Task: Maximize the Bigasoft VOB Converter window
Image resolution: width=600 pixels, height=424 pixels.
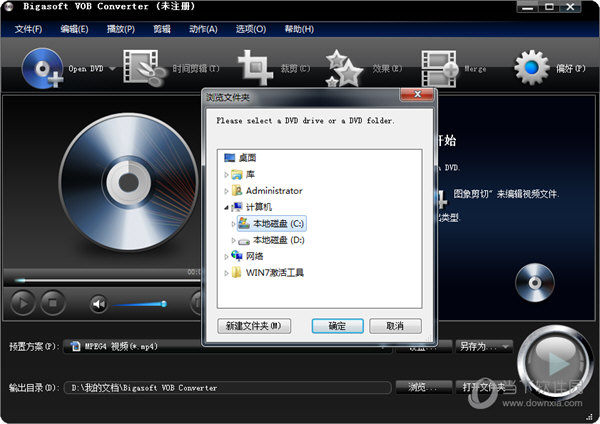Action: point(549,7)
